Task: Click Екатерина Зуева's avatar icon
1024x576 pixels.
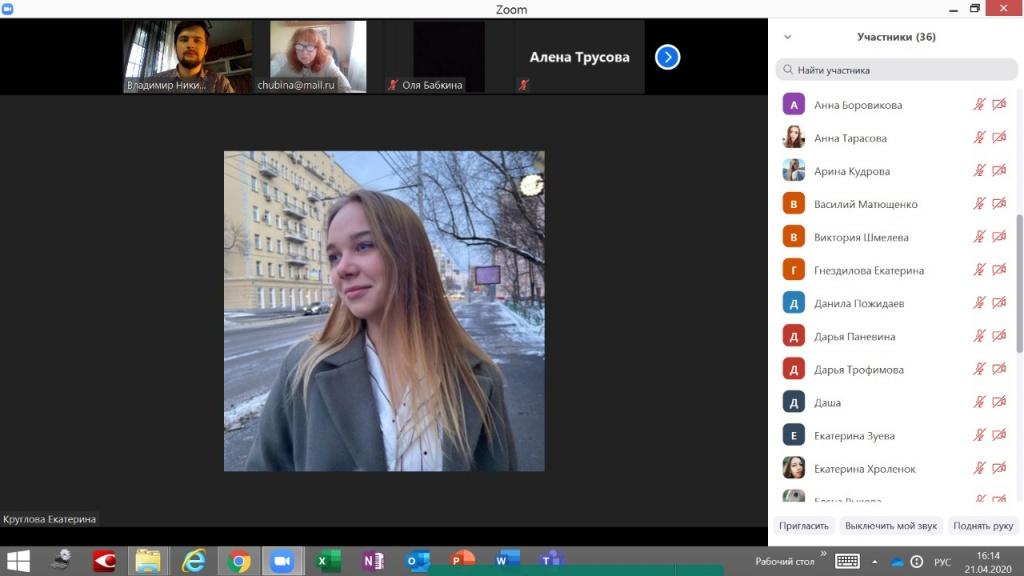Action: (793, 436)
